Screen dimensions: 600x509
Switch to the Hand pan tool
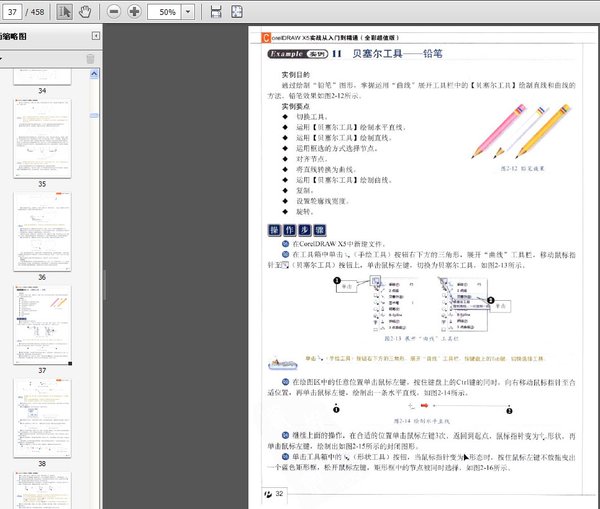pyautogui.click(x=84, y=12)
